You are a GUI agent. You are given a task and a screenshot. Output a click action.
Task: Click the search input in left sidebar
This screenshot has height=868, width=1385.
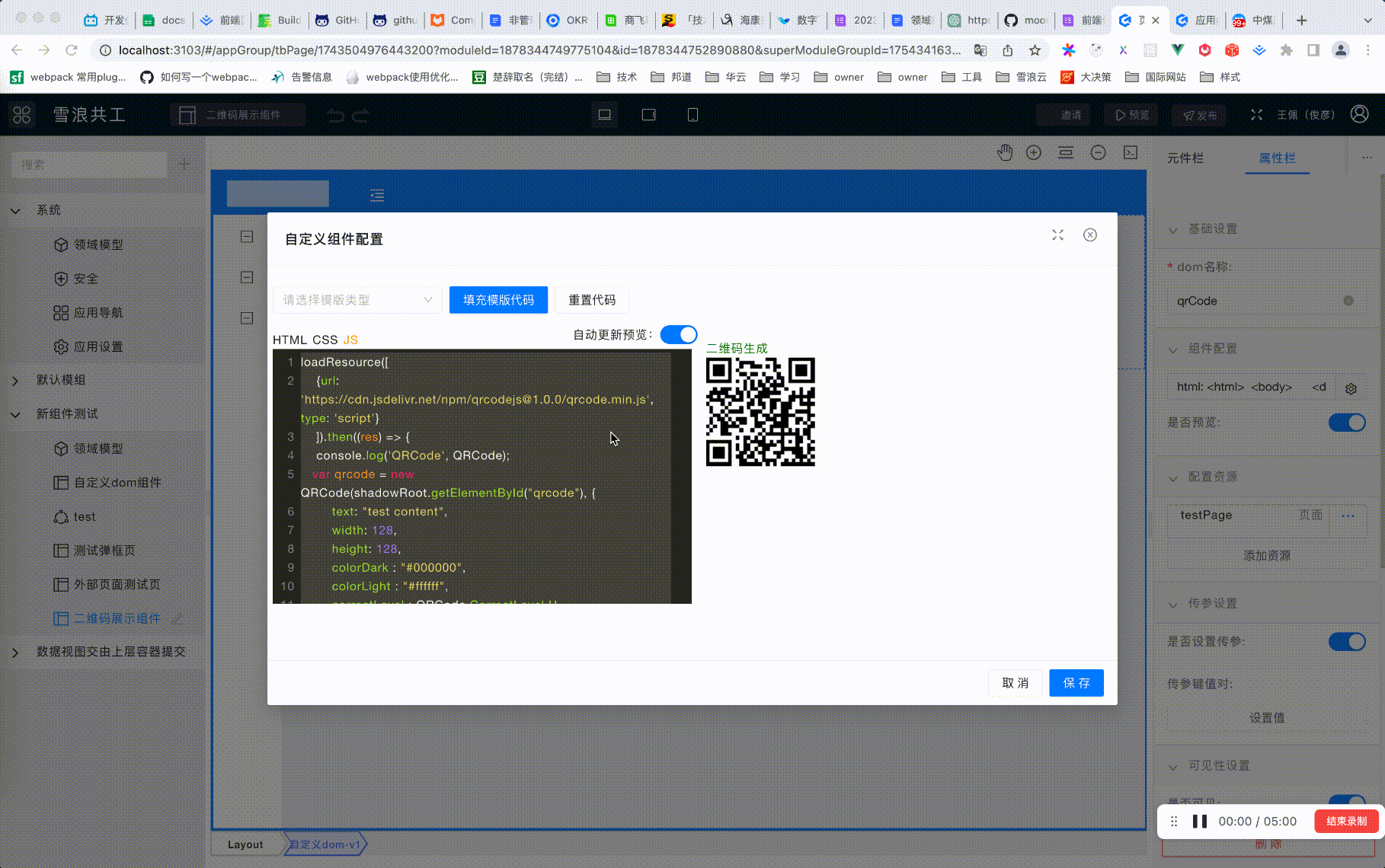pos(90,164)
